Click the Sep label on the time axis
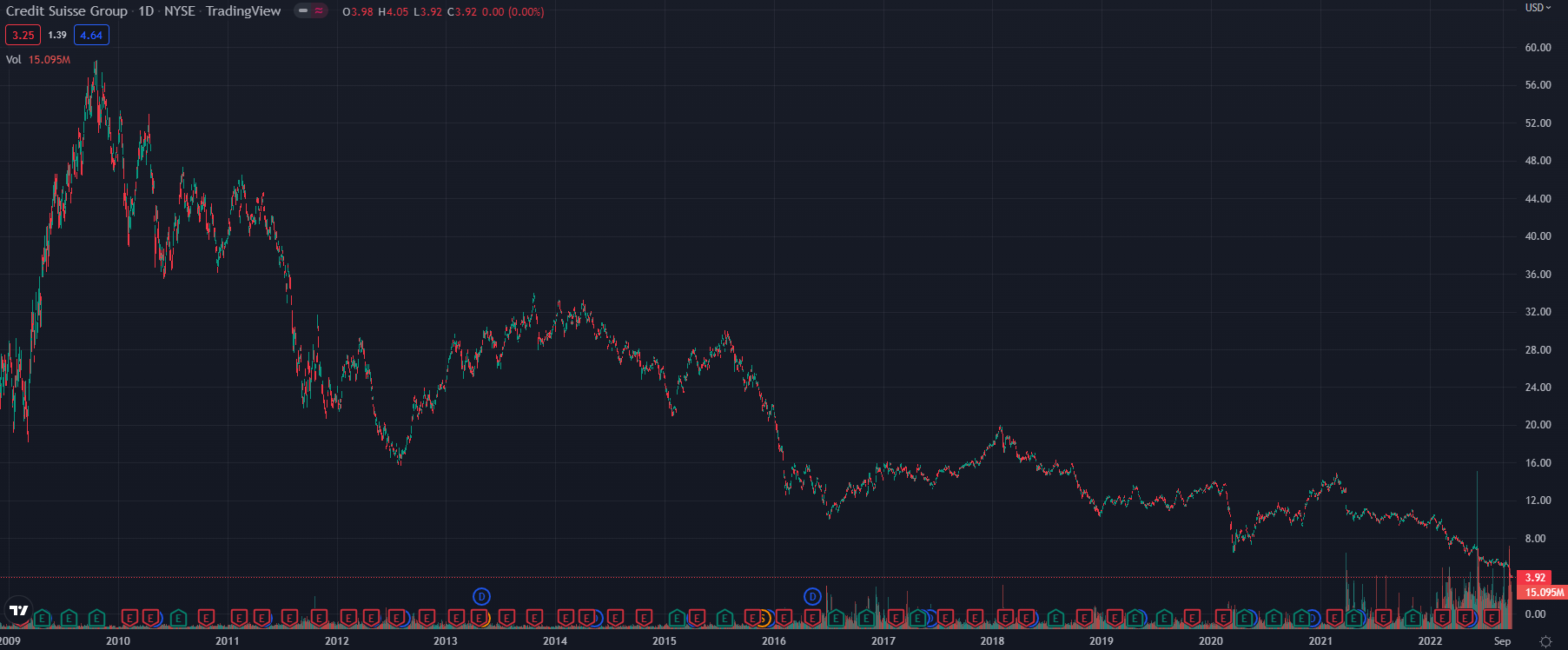The width and height of the screenshot is (1568, 650). 1502,641
